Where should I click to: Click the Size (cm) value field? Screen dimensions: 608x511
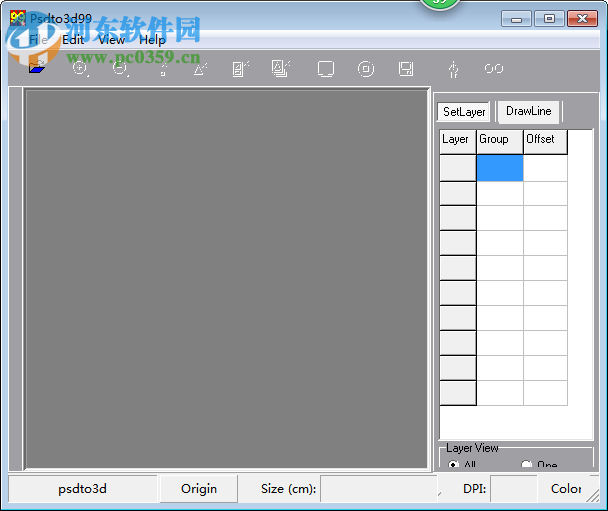(x=379, y=489)
